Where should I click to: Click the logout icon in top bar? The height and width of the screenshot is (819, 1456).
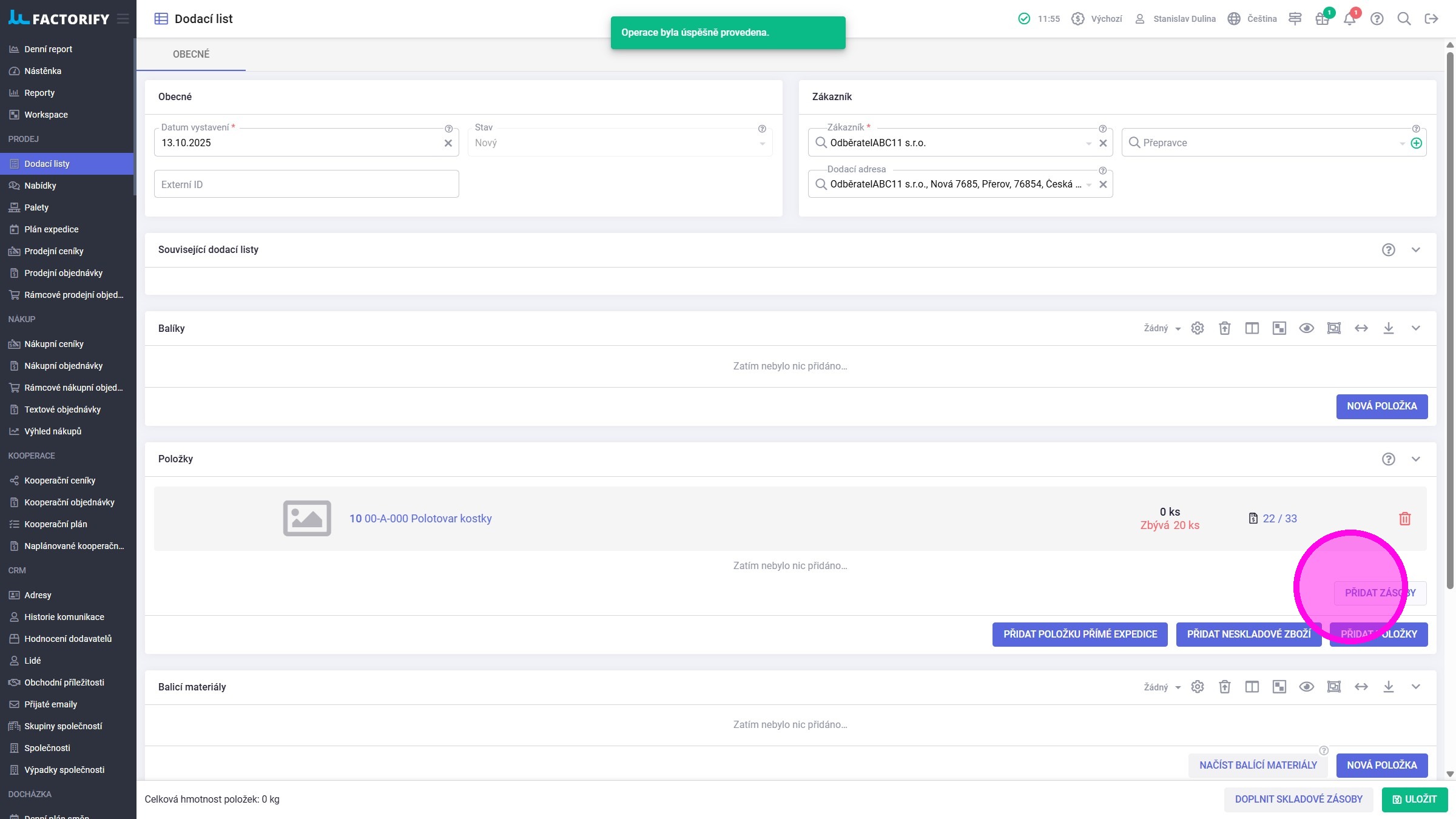[1431, 19]
